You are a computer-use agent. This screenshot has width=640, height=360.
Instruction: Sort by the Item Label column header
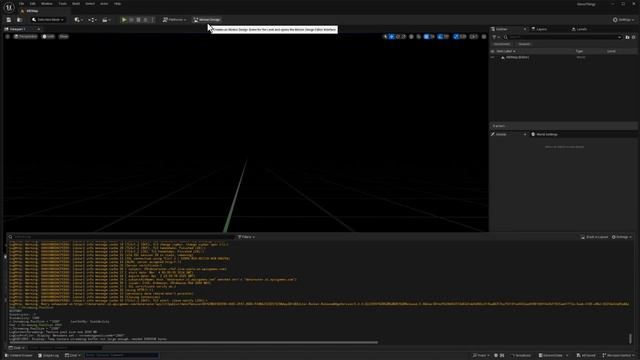tap(505, 51)
